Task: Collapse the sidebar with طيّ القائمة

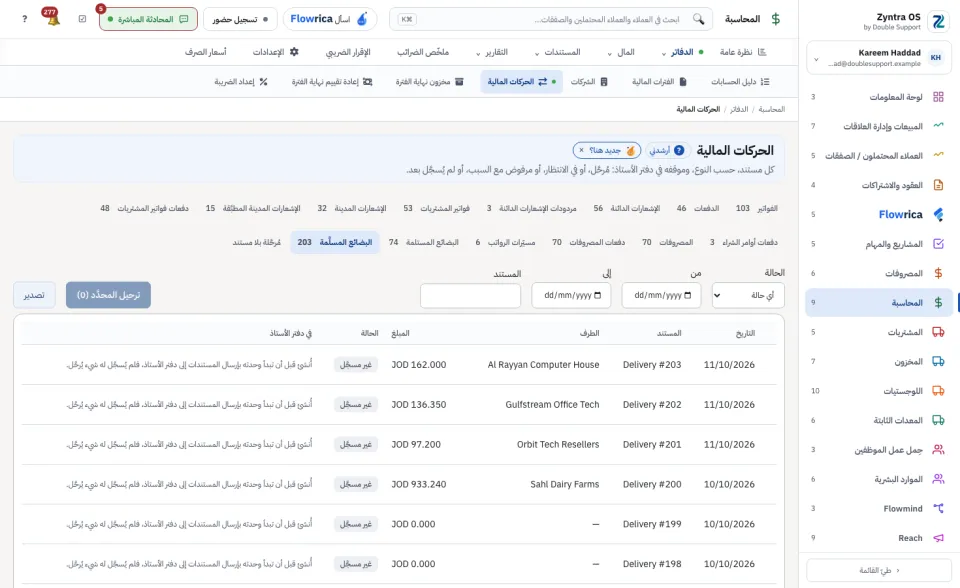Action: coord(879,570)
